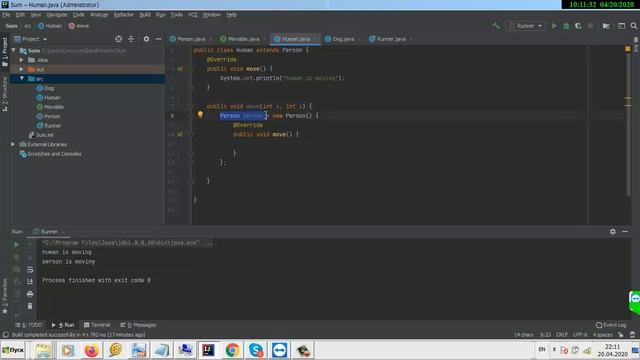
Task: Click the yellow intention lightbulb in editor
Action: 200,115
